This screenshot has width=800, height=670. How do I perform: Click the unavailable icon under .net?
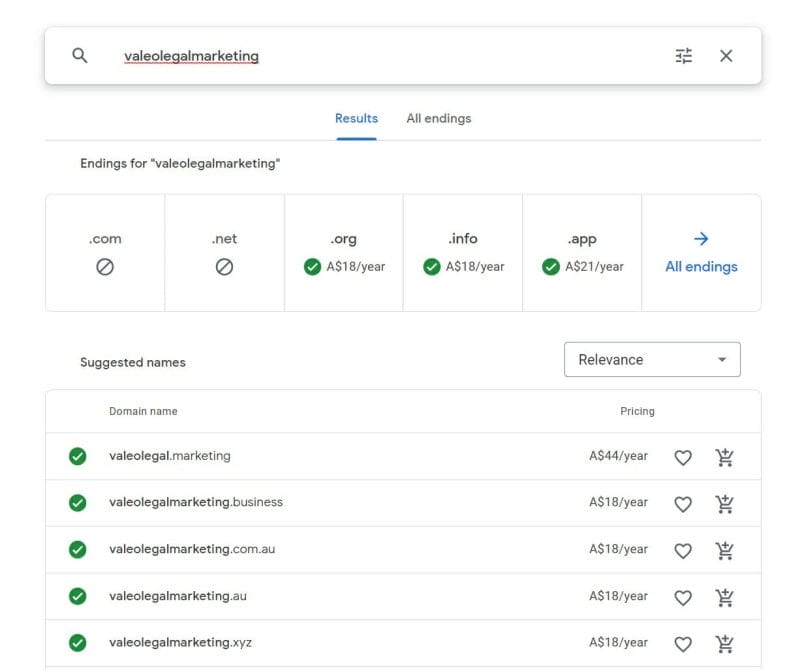click(224, 266)
